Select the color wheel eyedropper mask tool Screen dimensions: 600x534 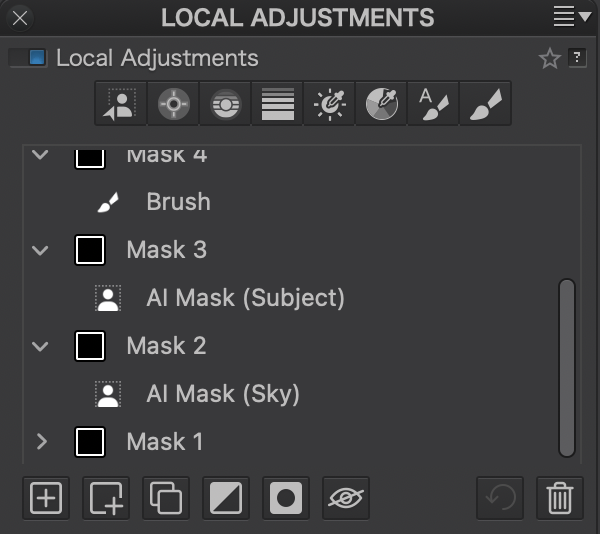point(381,104)
